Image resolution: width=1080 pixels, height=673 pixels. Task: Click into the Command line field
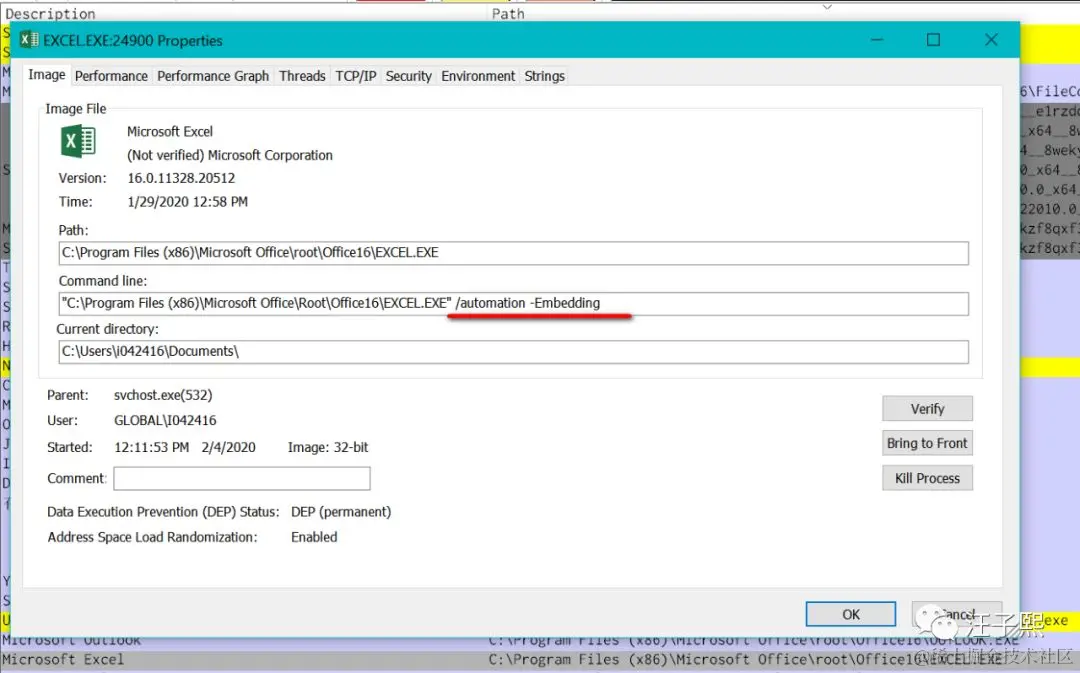click(x=513, y=303)
